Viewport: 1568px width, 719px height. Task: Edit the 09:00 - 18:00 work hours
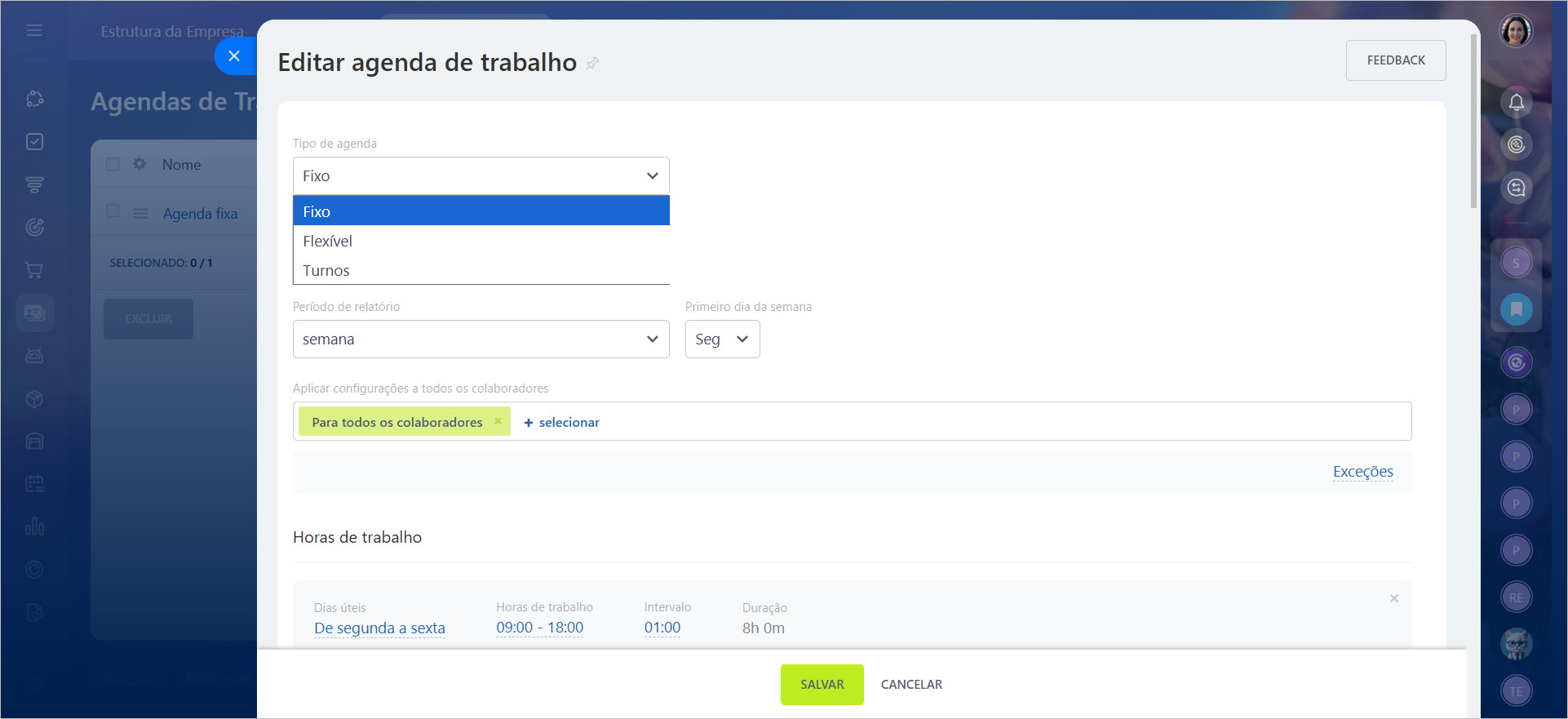539,628
